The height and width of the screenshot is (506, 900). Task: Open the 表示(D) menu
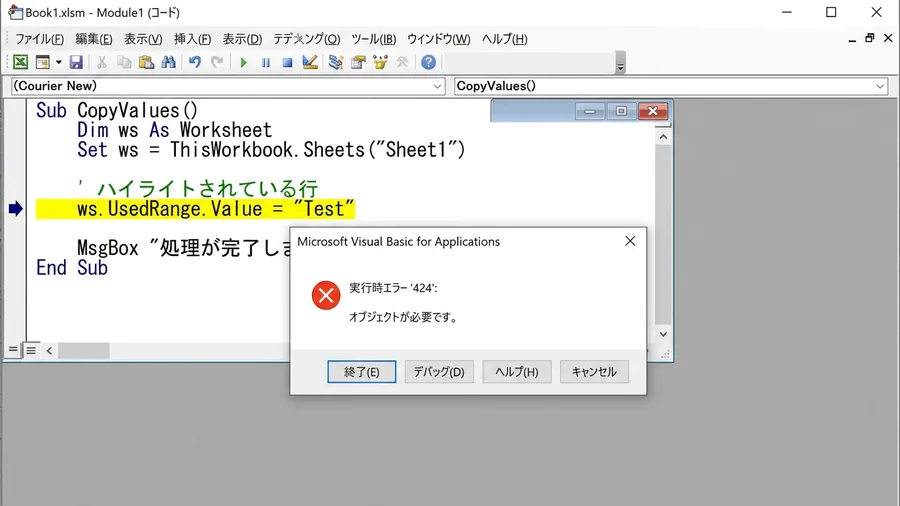[242, 39]
